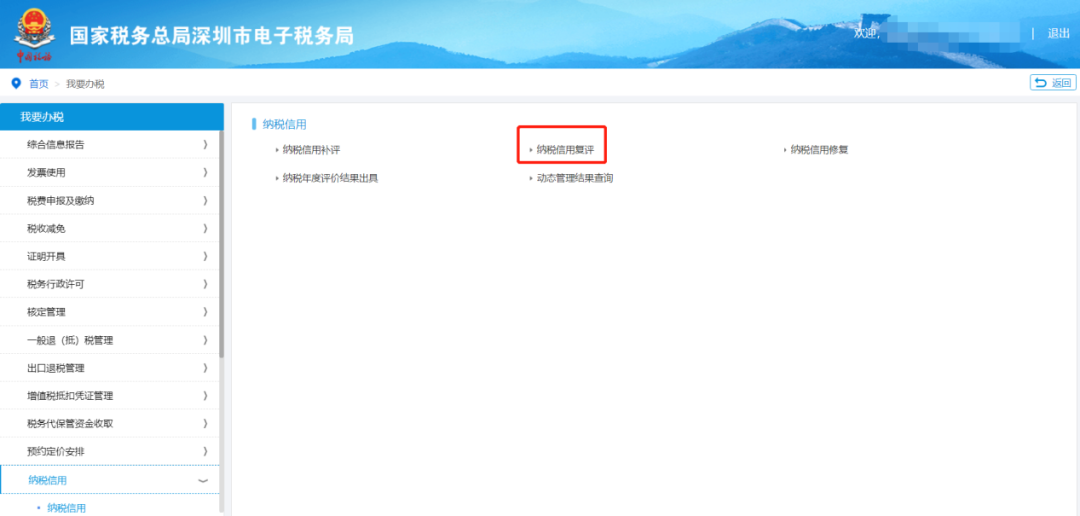Expand the 增值税抵扣凭证管理 chevron arrow
The height and width of the screenshot is (516, 1080).
click(205, 395)
